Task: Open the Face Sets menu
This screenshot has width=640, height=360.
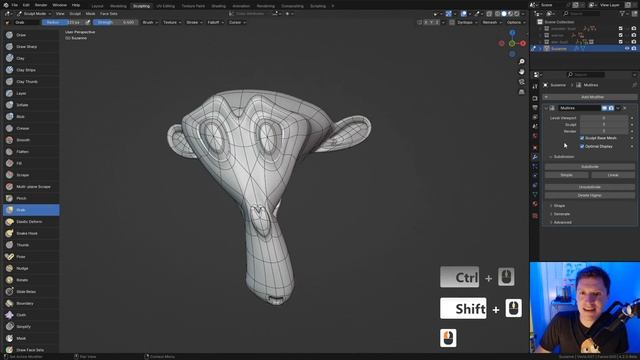Action: coord(109,13)
